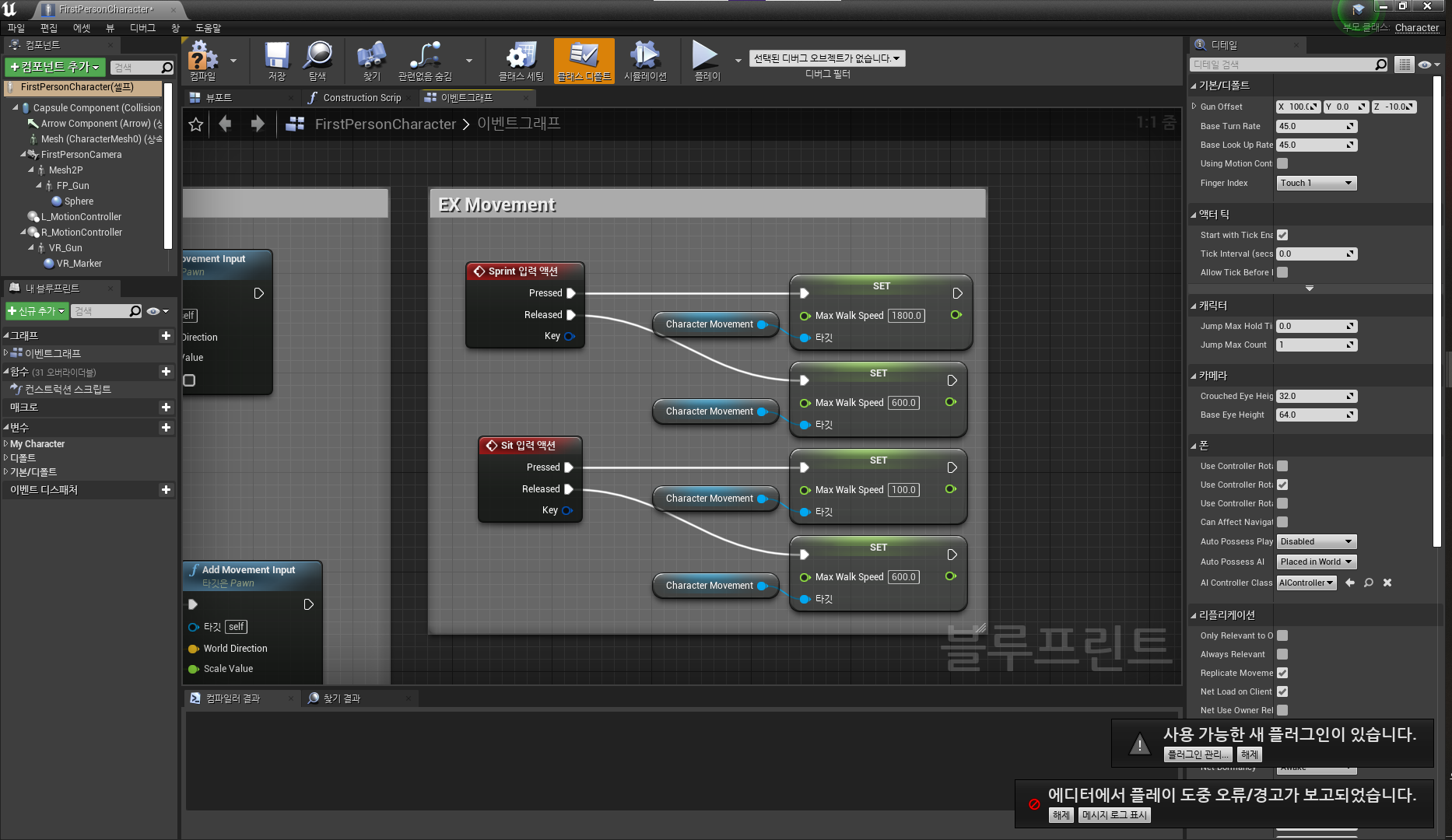Image resolution: width=1452 pixels, height=840 pixels.
Task: Open details property matrix grid icon
Action: point(1405,65)
